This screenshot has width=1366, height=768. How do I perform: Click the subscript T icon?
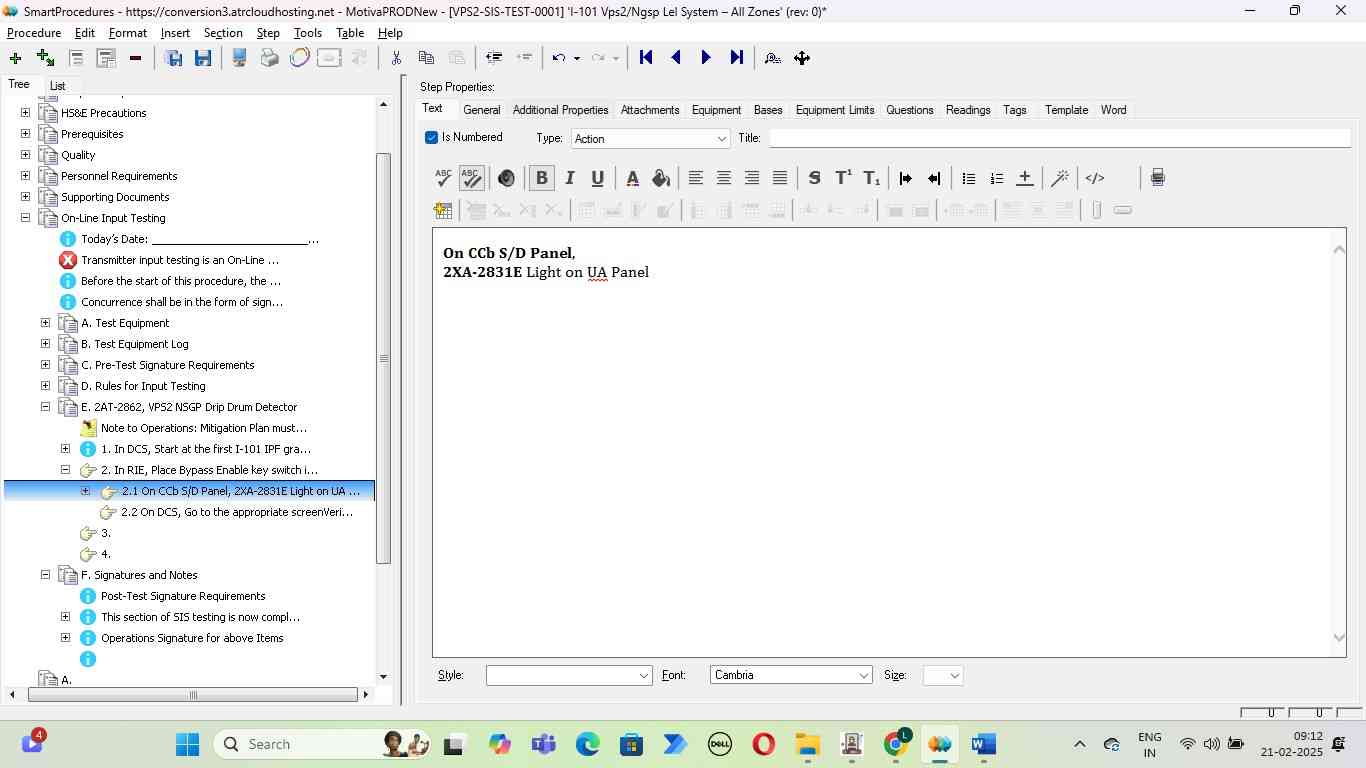(x=872, y=178)
